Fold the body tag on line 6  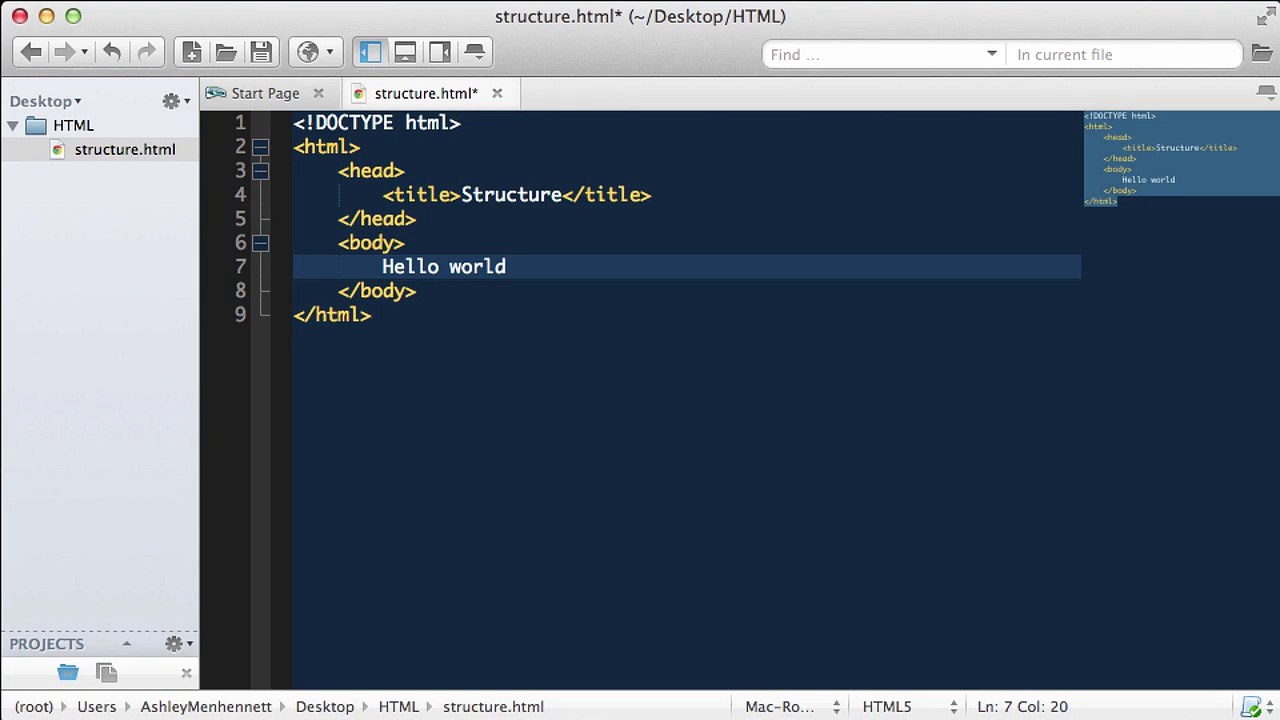click(260, 243)
